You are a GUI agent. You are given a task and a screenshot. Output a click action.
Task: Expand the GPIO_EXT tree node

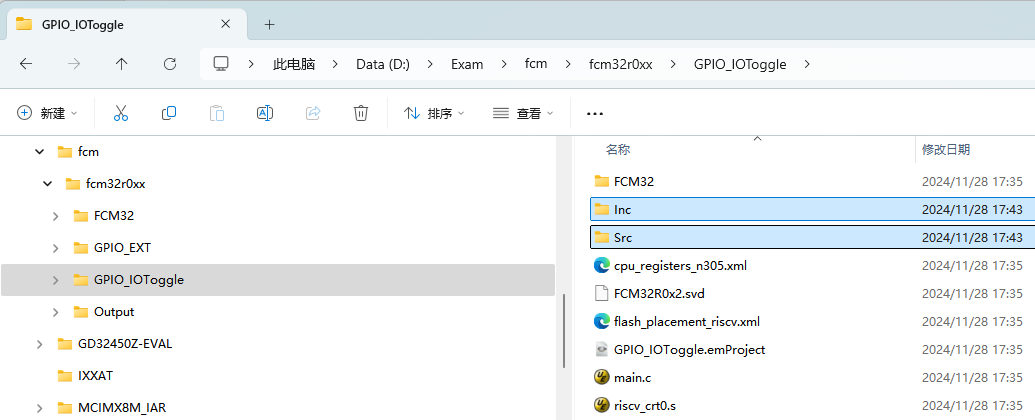coord(56,248)
